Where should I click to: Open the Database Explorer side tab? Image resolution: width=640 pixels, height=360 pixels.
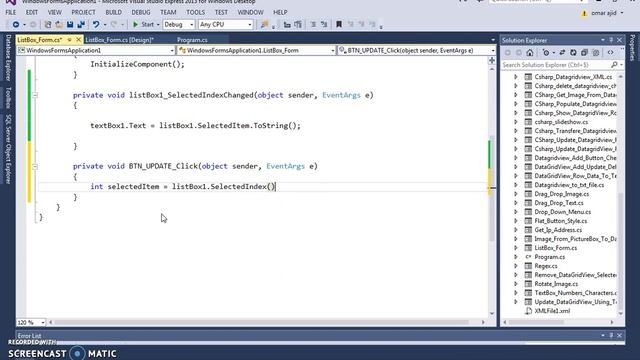click(8, 58)
